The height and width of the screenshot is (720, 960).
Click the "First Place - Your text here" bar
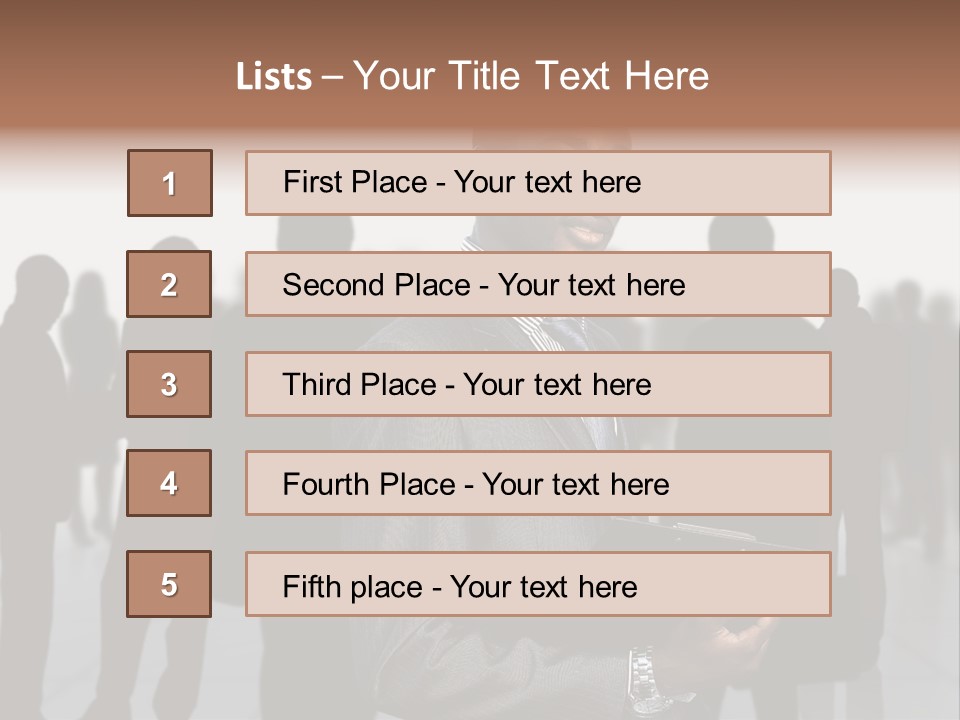(538, 183)
